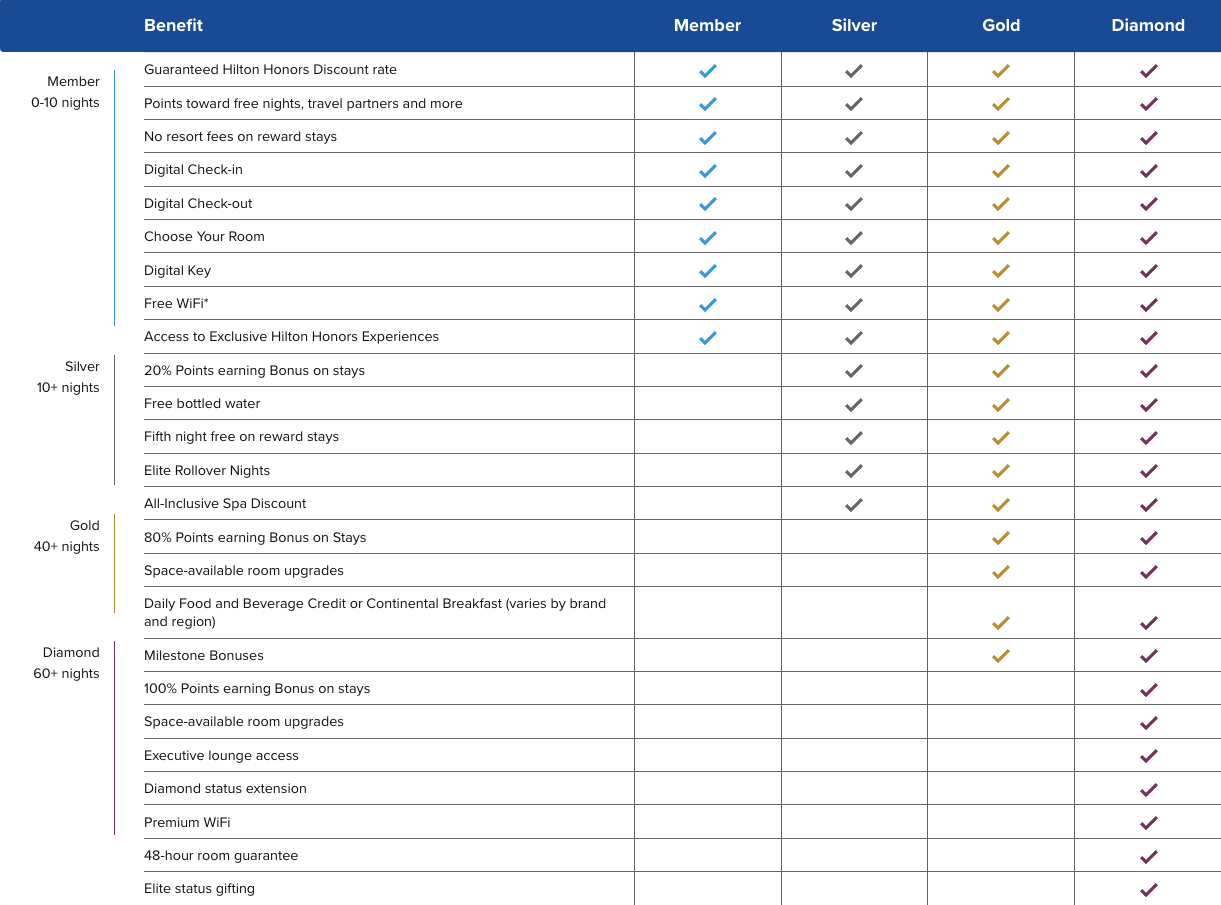Click the Silver column header
This screenshot has height=905, width=1221.
(854, 26)
